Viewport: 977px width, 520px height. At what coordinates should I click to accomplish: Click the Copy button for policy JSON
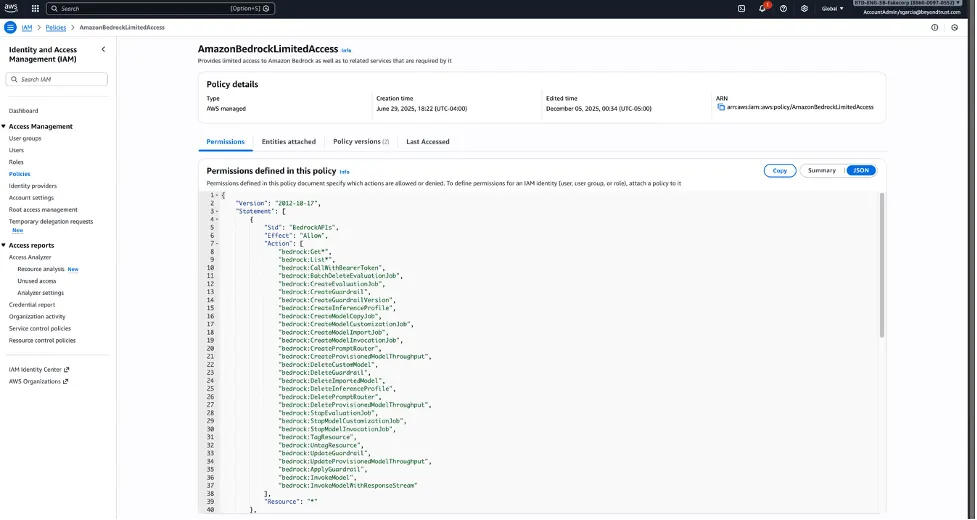pyautogui.click(x=779, y=171)
